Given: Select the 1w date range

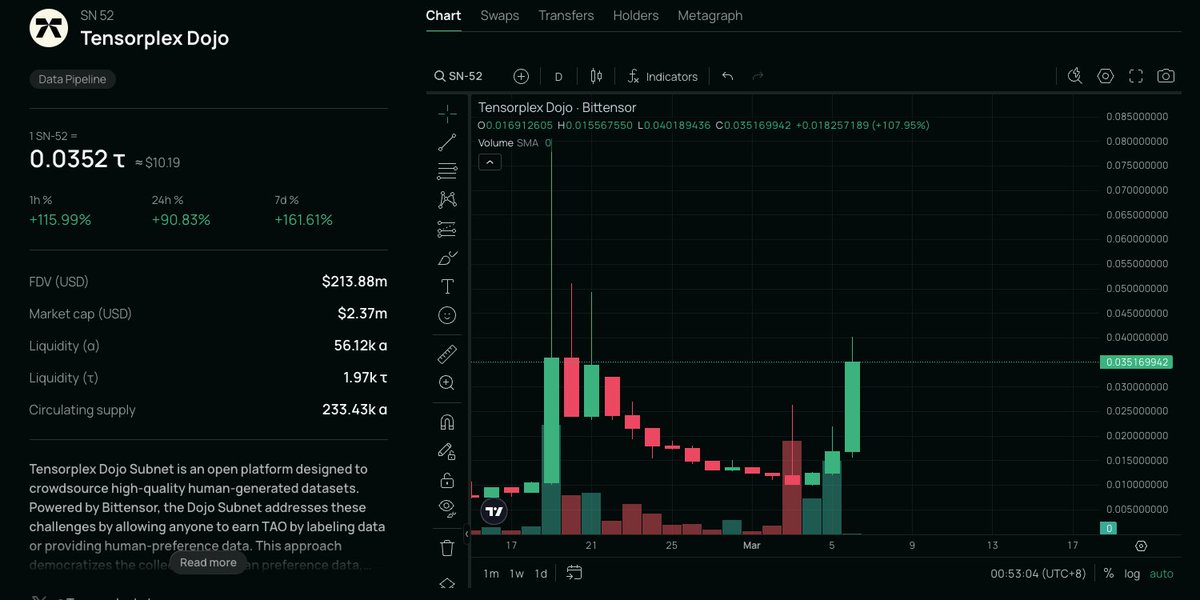Looking at the screenshot, I should coord(517,573).
